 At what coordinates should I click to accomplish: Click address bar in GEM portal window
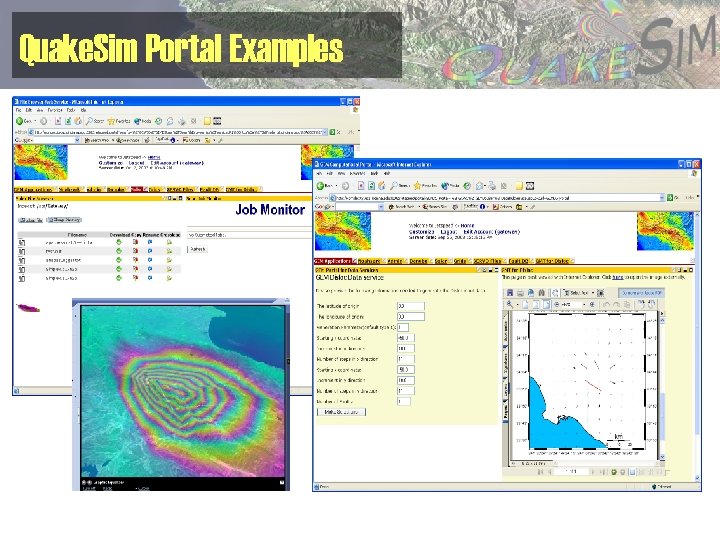click(498, 198)
